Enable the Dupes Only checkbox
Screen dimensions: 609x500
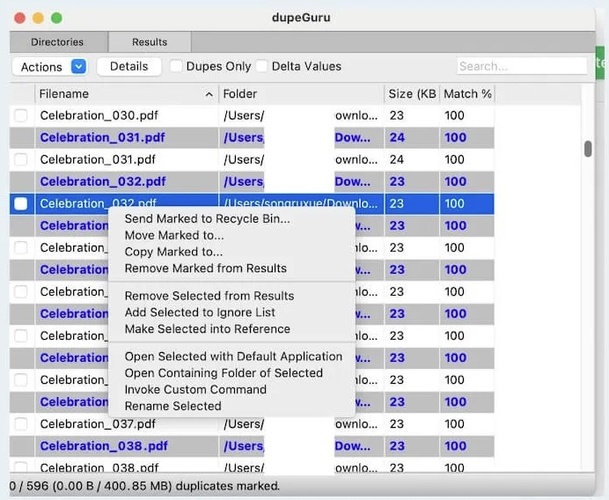point(176,66)
